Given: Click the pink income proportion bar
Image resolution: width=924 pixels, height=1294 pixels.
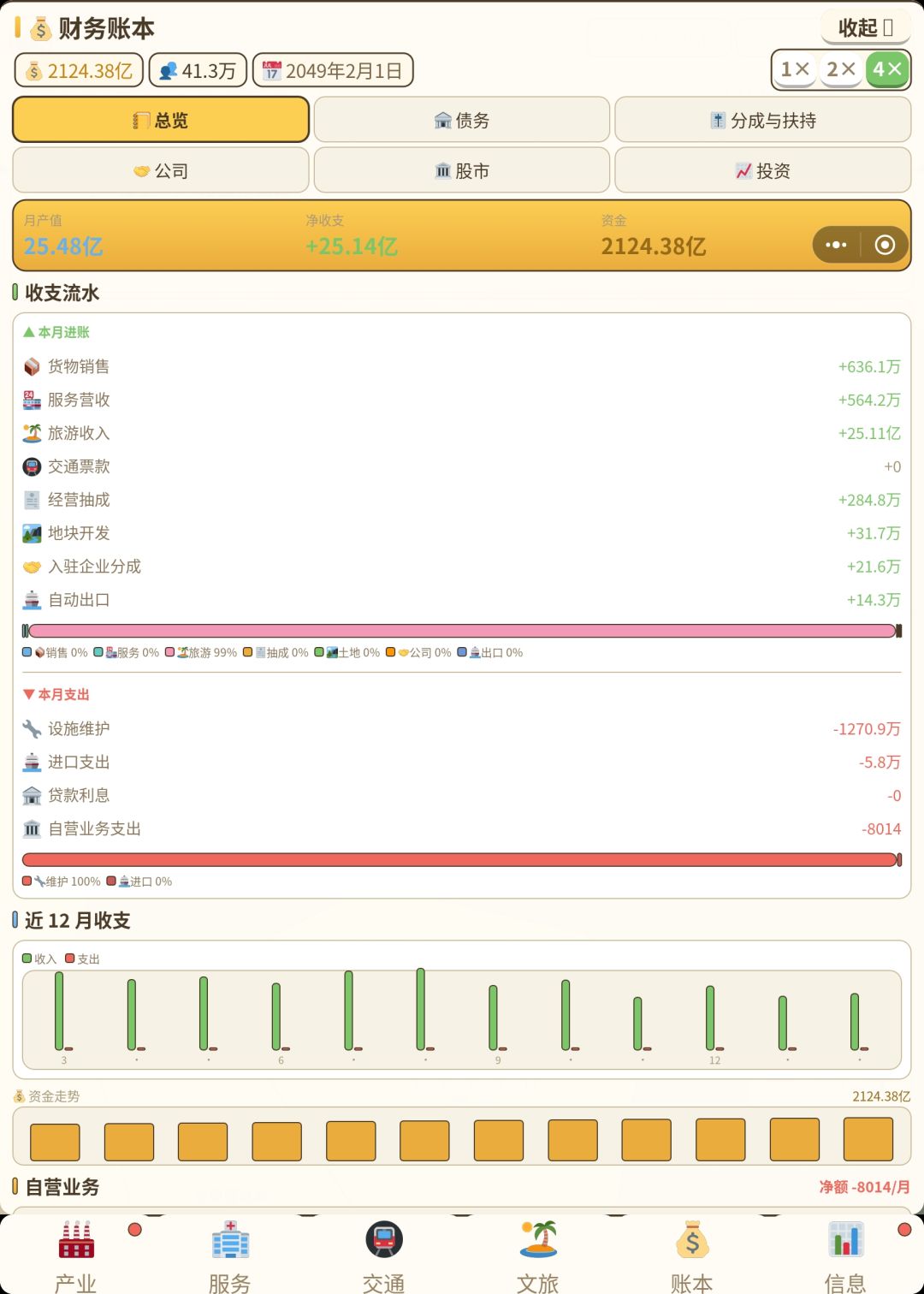Looking at the screenshot, I should pyautogui.click(x=462, y=631).
